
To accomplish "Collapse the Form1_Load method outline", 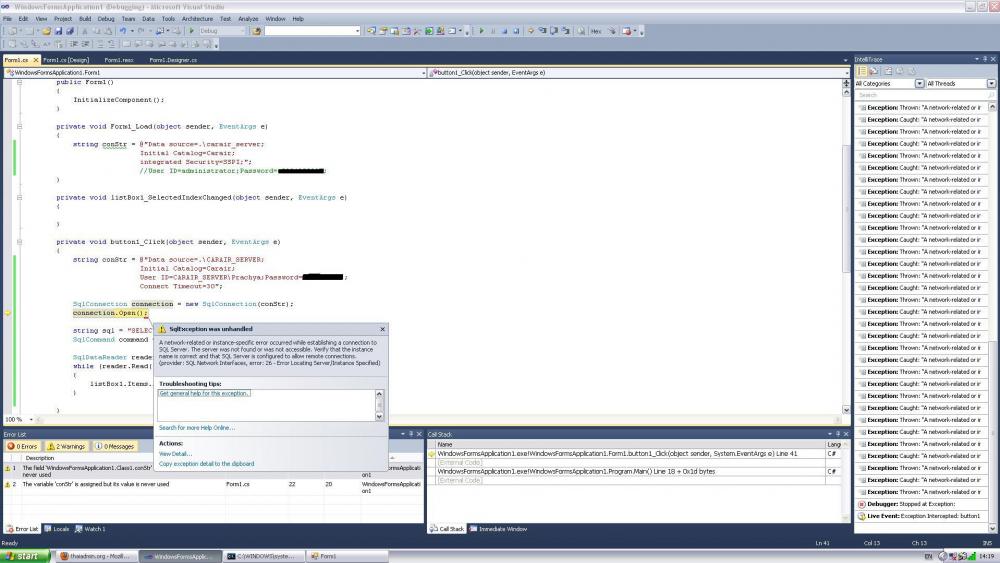I will (19, 126).
